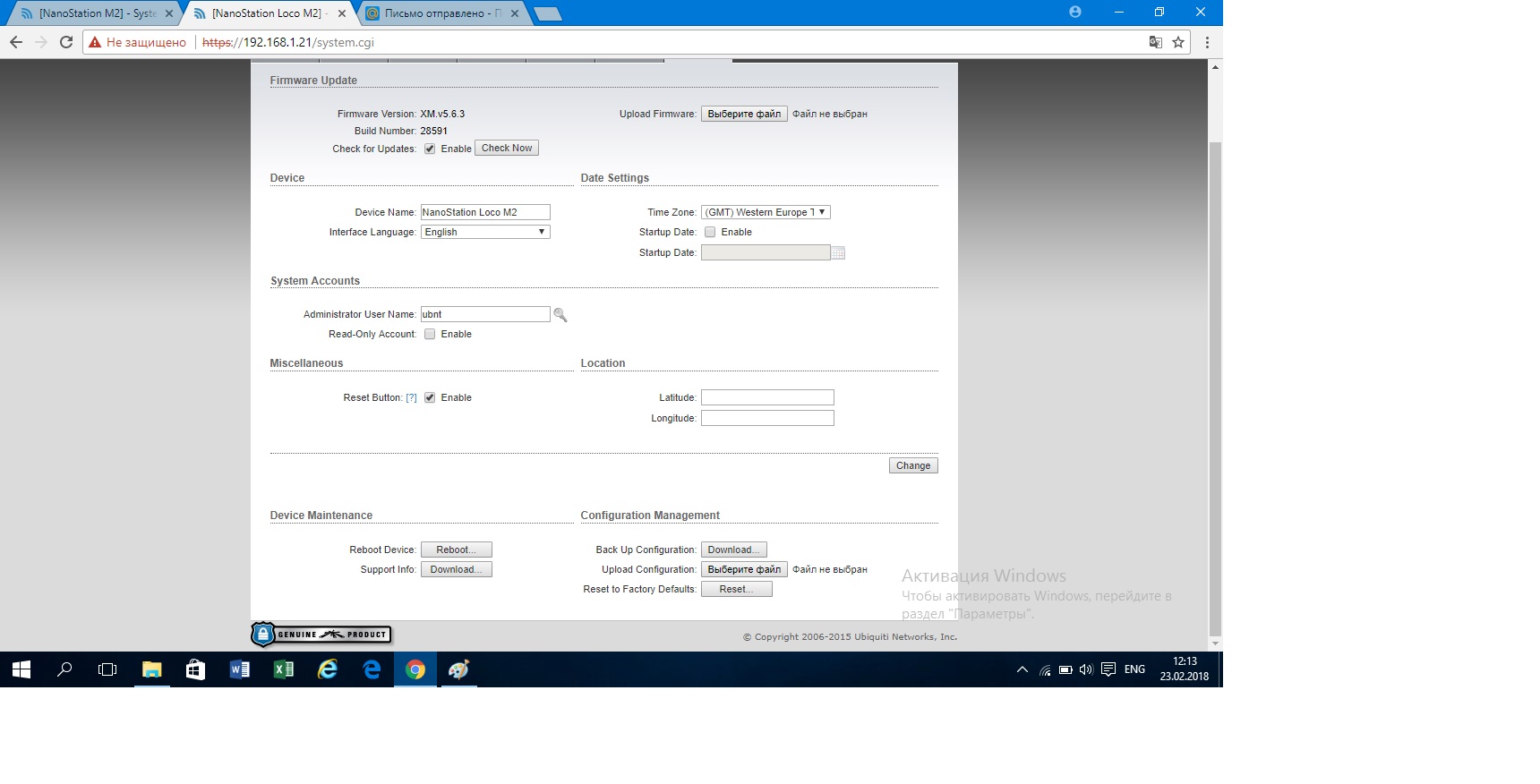This screenshot has height=784, width=1540.
Task: Click the Reboot... button
Action: pyautogui.click(x=457, y=550)
